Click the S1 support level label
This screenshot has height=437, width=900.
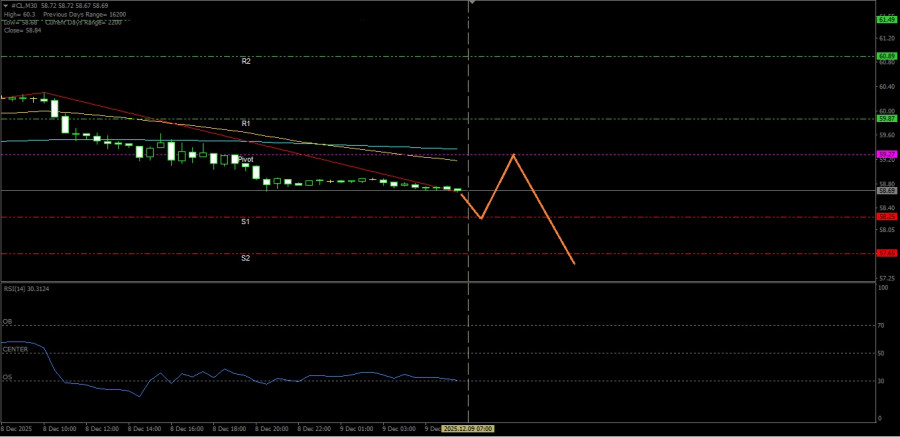click(x=245, y=221)
